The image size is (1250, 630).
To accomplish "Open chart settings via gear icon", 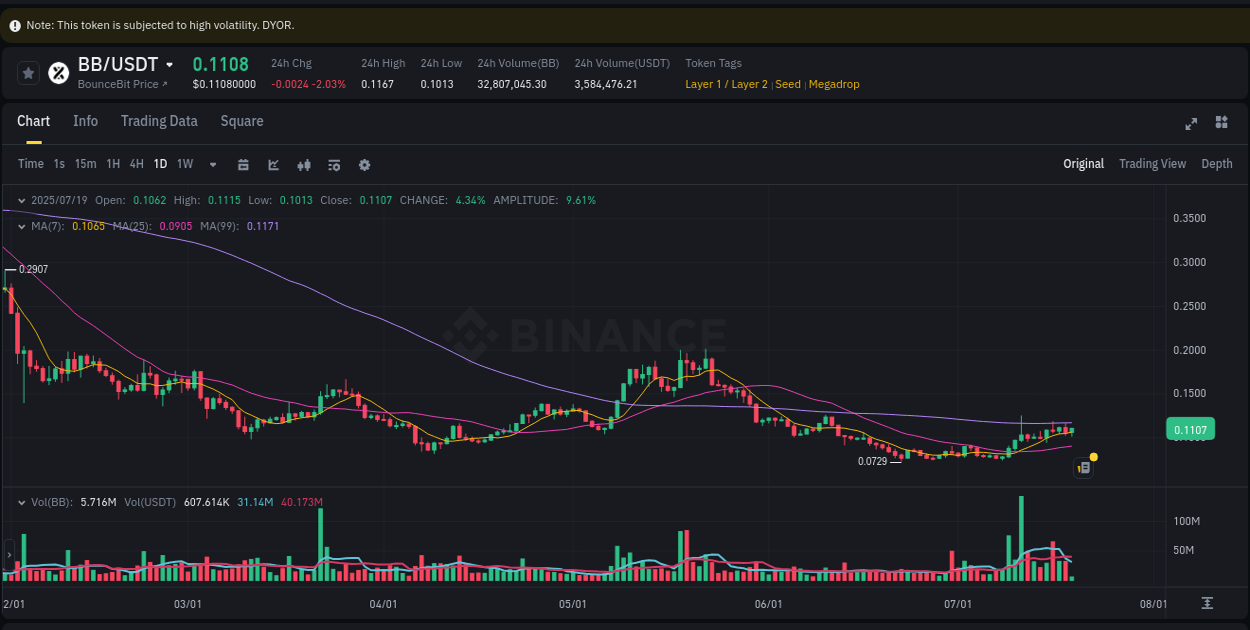I will click(x=364, y=164).
